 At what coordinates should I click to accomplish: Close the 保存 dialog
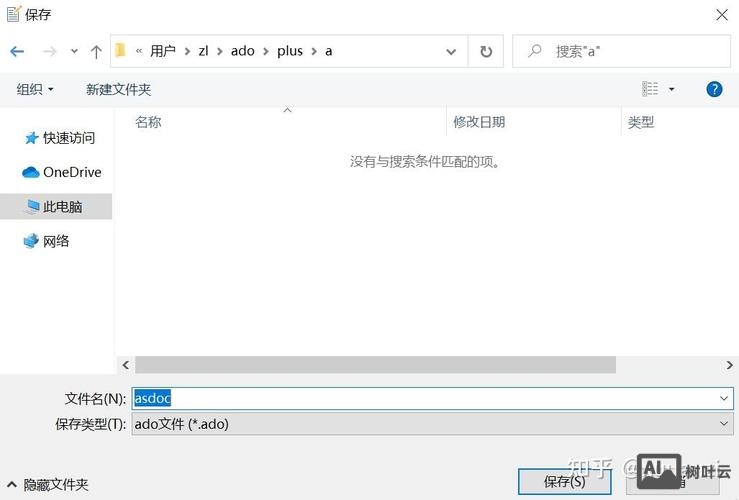tap(722, 15)
